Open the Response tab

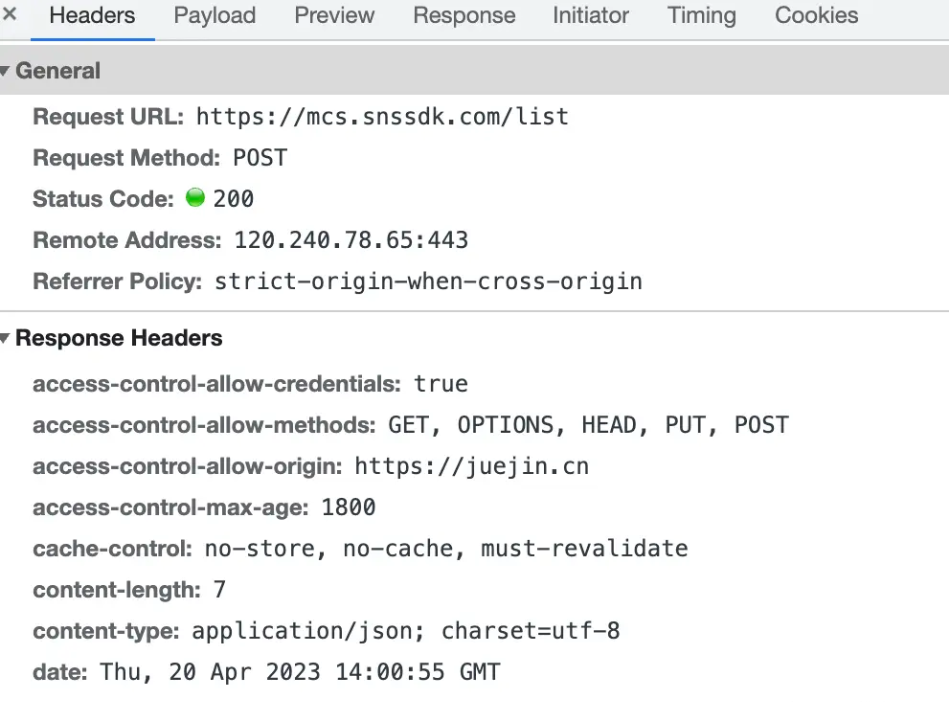click(x=464, y=16)
